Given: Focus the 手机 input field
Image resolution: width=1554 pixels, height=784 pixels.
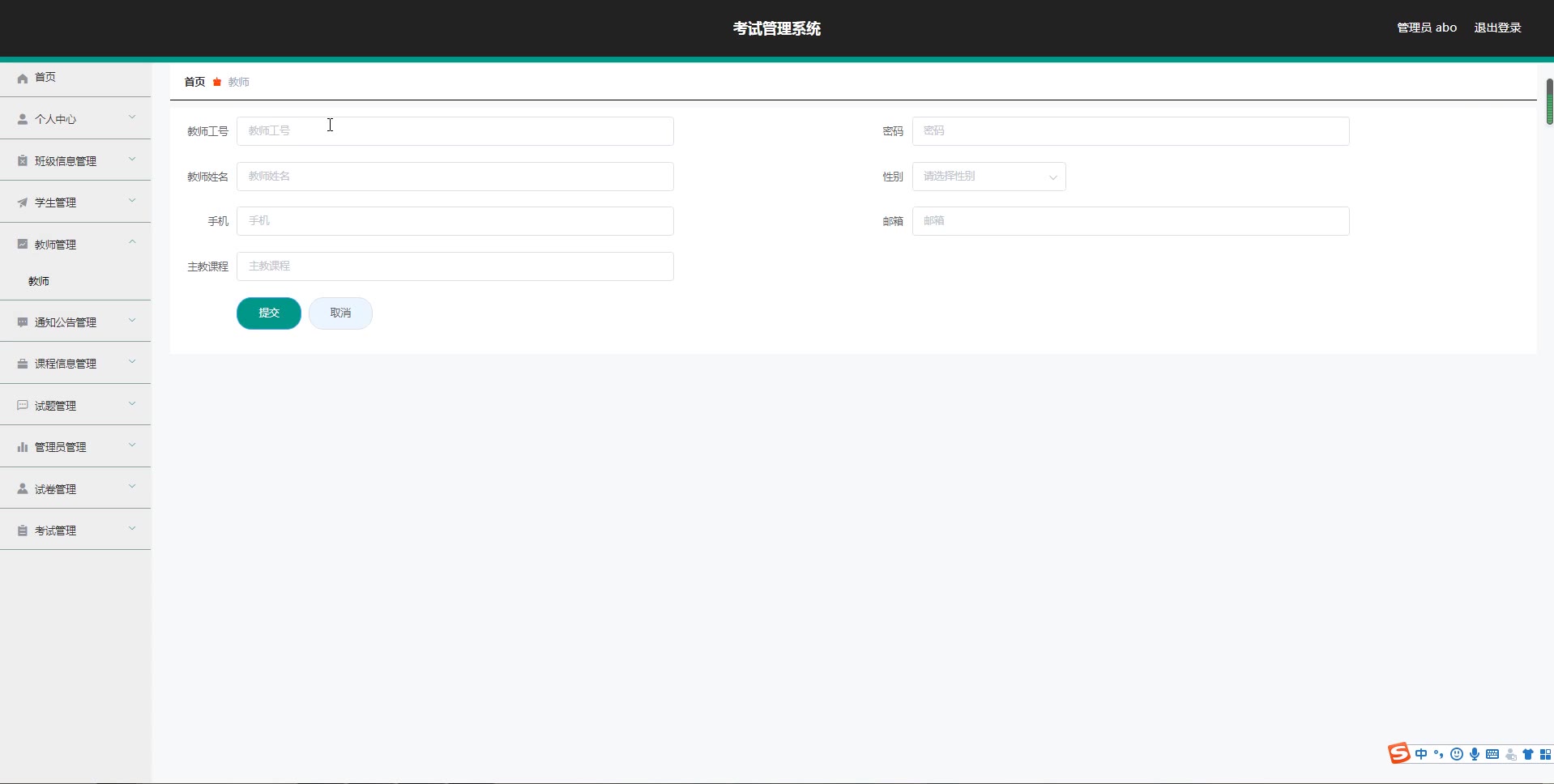Looking at the screenshot, I should click(455, 221).
